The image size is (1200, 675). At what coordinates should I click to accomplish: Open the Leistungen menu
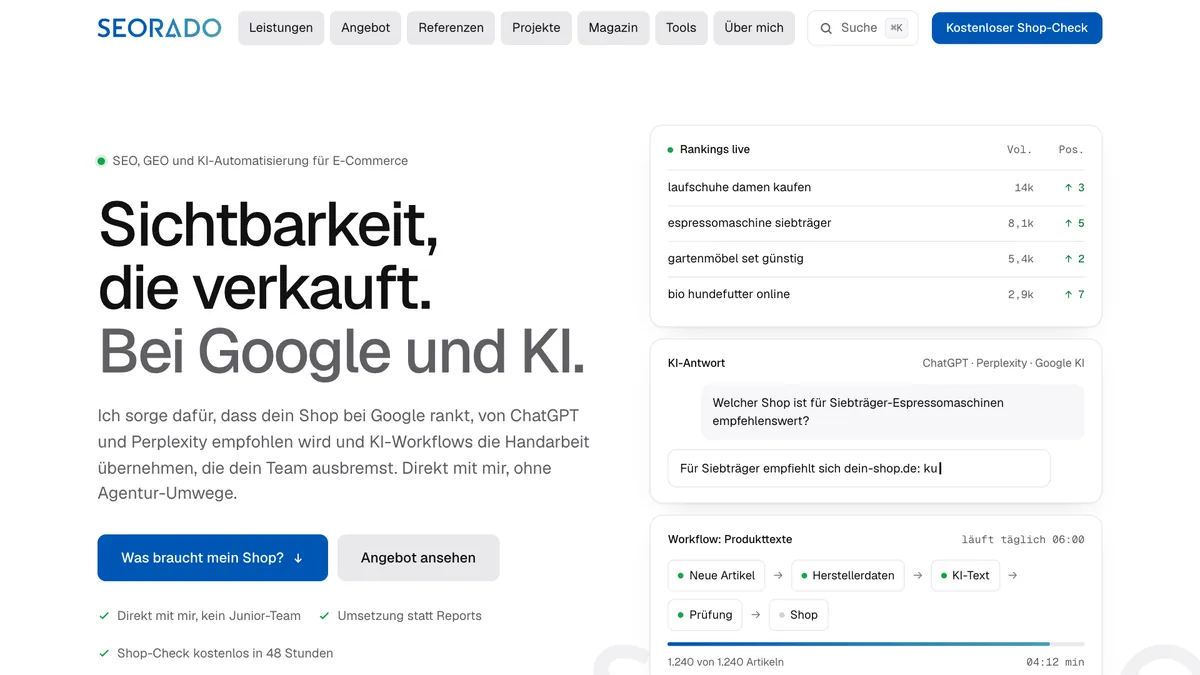[280, 28]
